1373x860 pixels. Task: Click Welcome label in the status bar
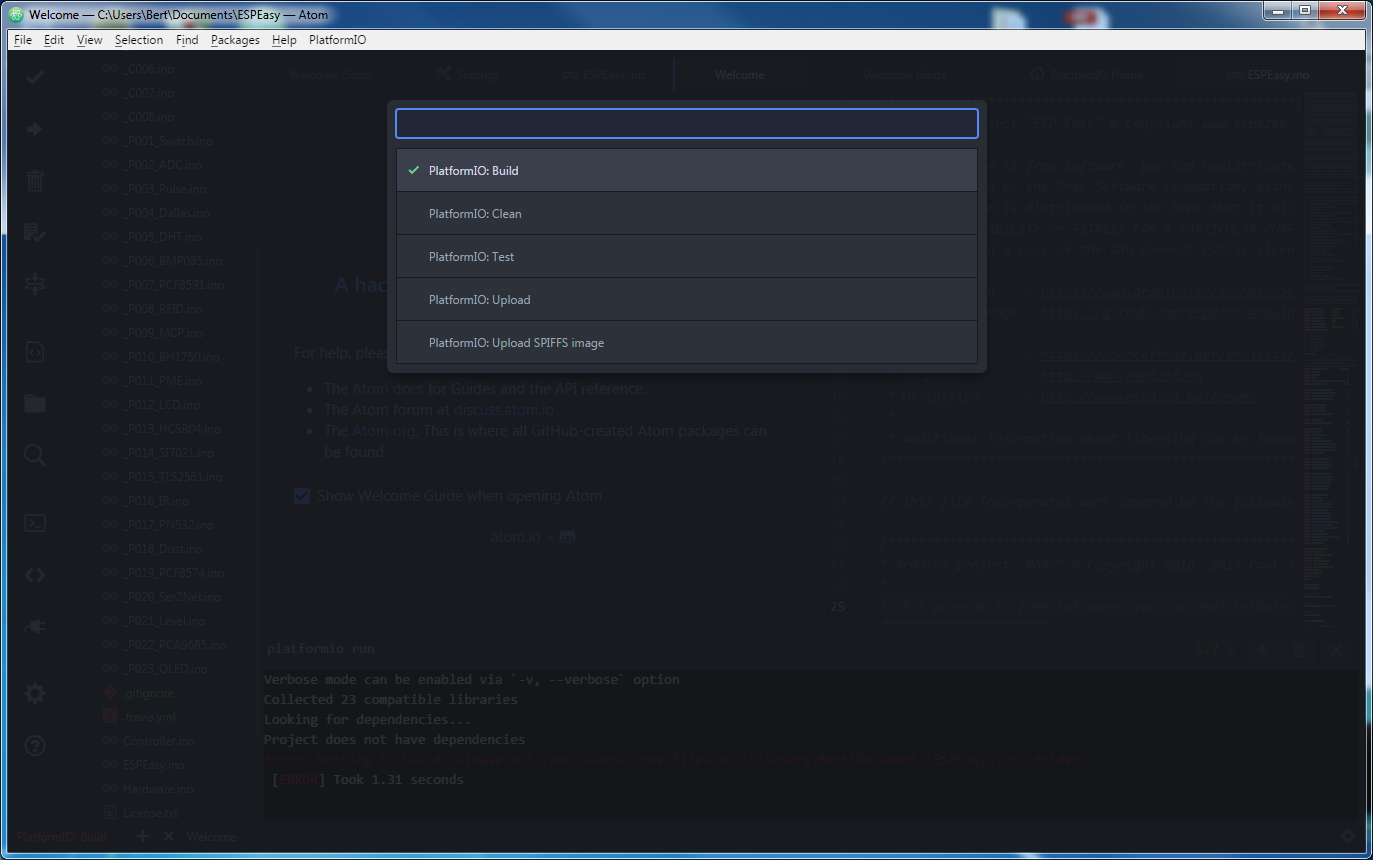tap(211, 837)
